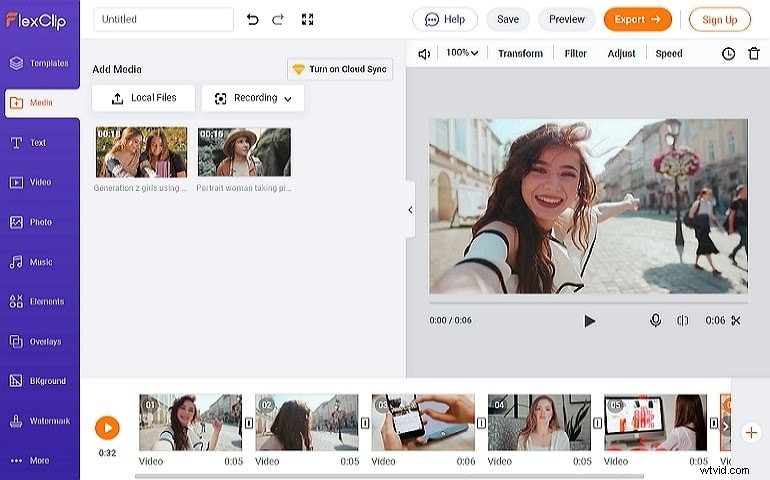Mute the video with the speaker icon
Image resolution: width=770 pixels, height=480 pixels.
[x=424, y=53]
